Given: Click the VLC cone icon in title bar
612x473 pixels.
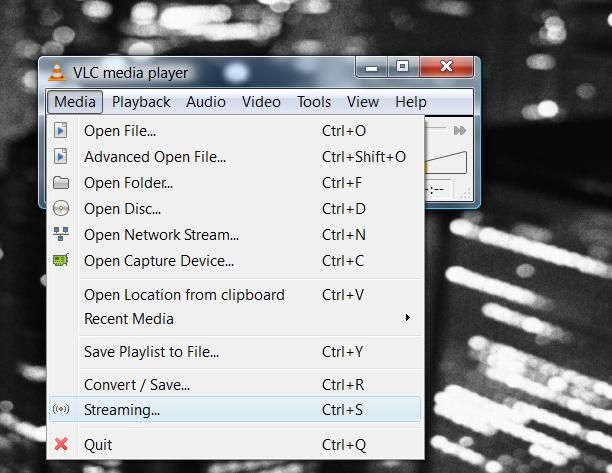Looking at the screenshot, I should click(x=57, y=72).
